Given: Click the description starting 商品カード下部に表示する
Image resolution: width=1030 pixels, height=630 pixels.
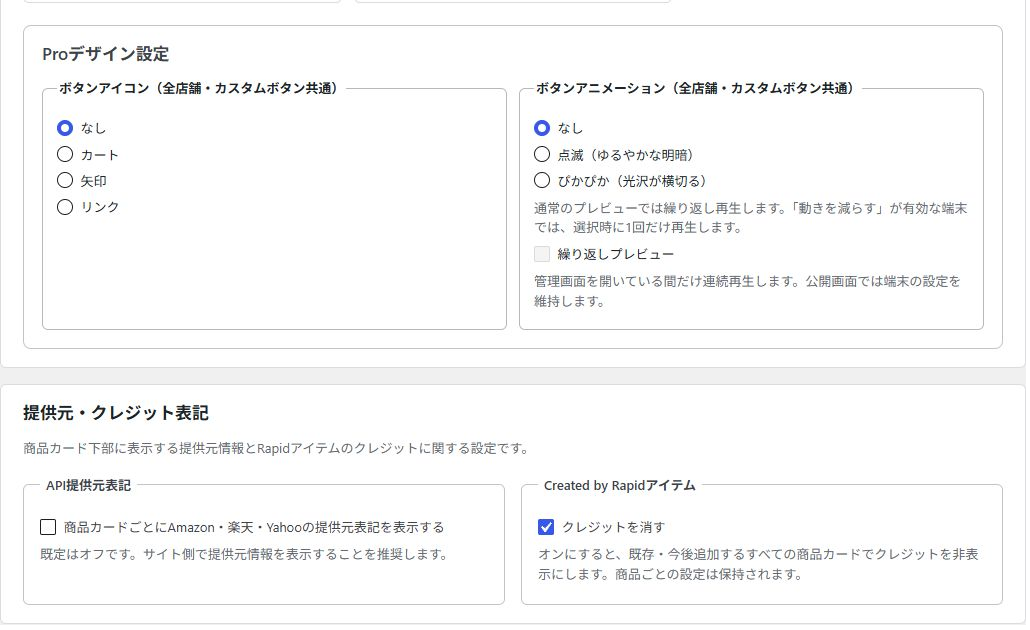Looking at the screenshot, I should 276,449.
